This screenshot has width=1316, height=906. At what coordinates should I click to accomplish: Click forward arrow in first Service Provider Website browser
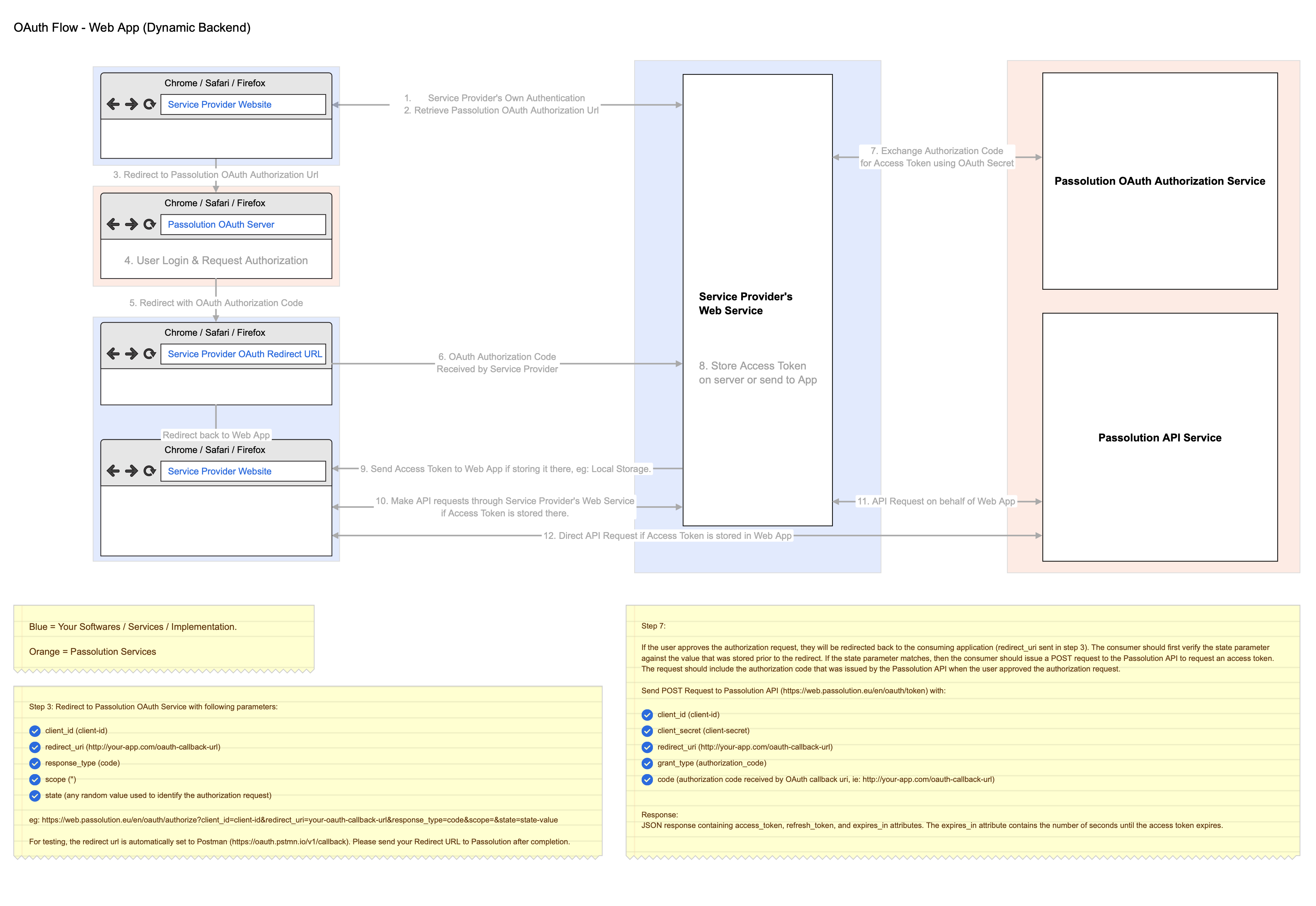pyautogui.click(x=131, y=104)
